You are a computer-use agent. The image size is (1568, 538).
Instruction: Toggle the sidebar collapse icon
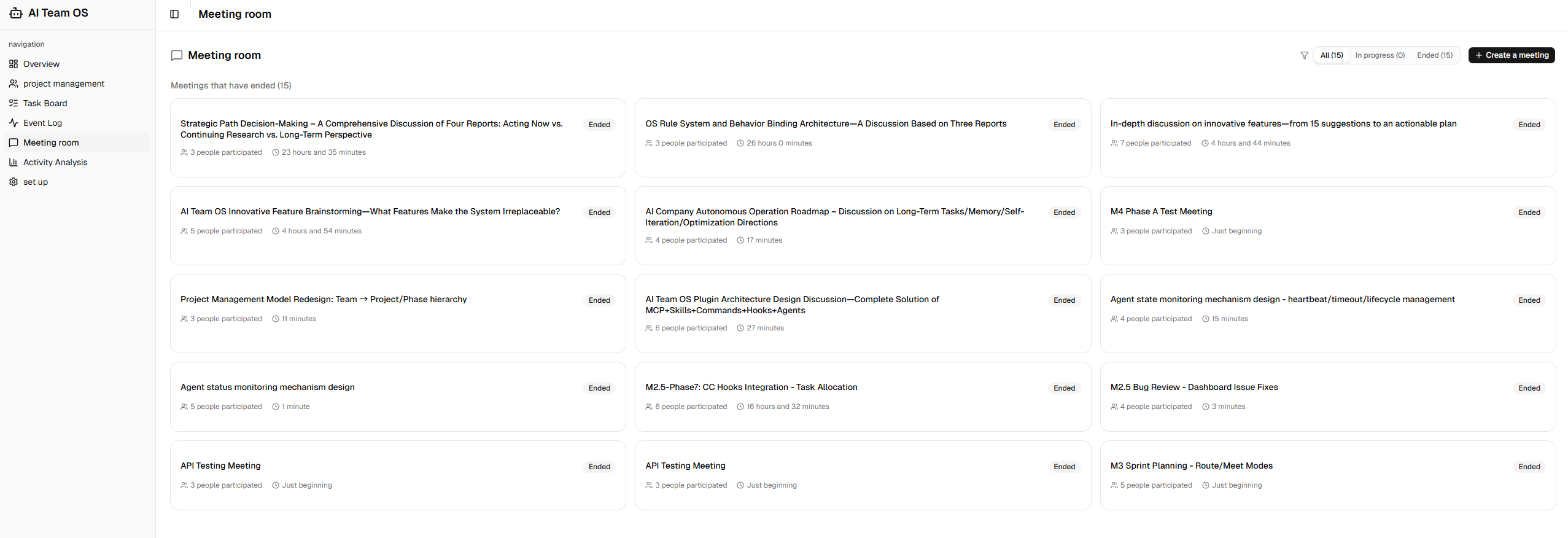174,14
